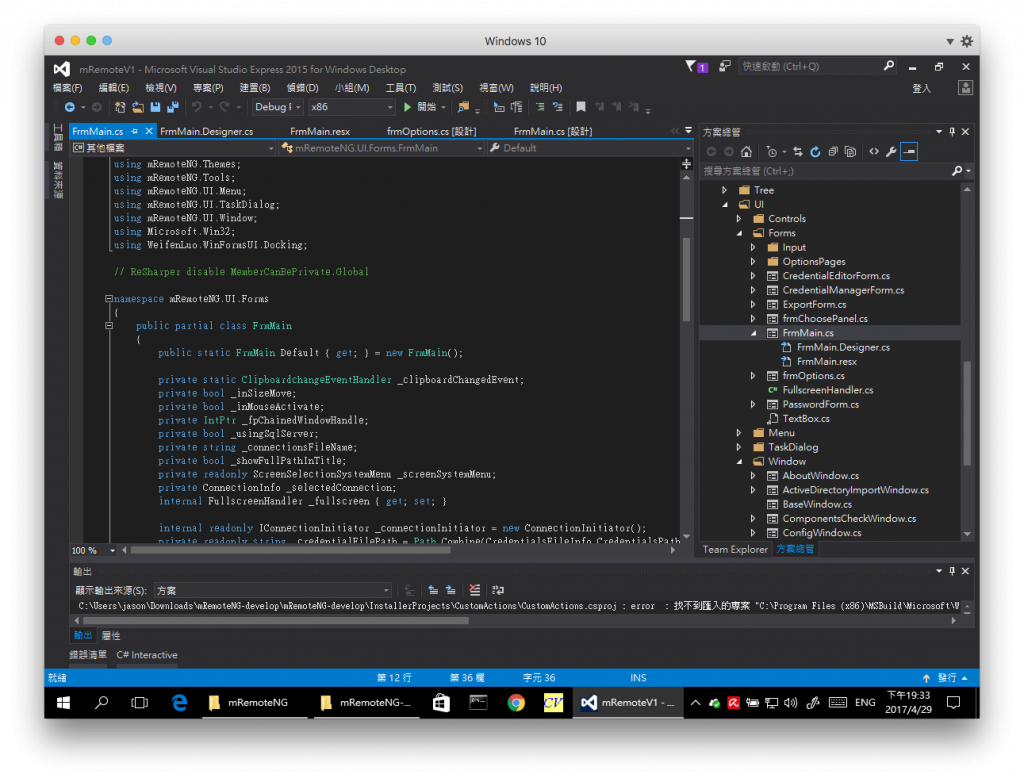Click Save All in the toolbar

(172, 107)
